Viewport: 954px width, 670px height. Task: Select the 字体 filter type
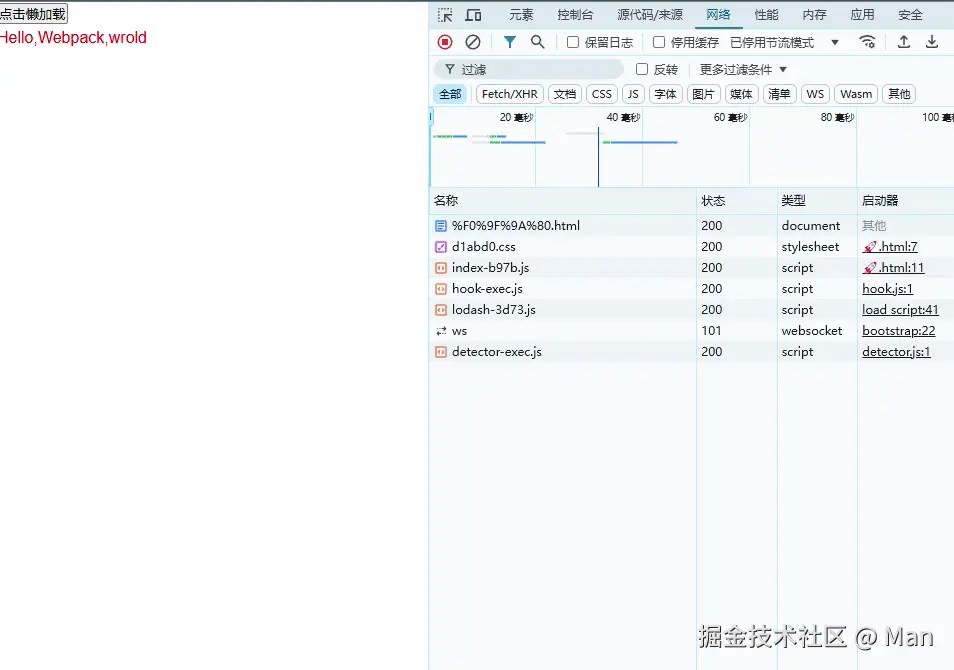pyautogui.click(x=665, y=94)
